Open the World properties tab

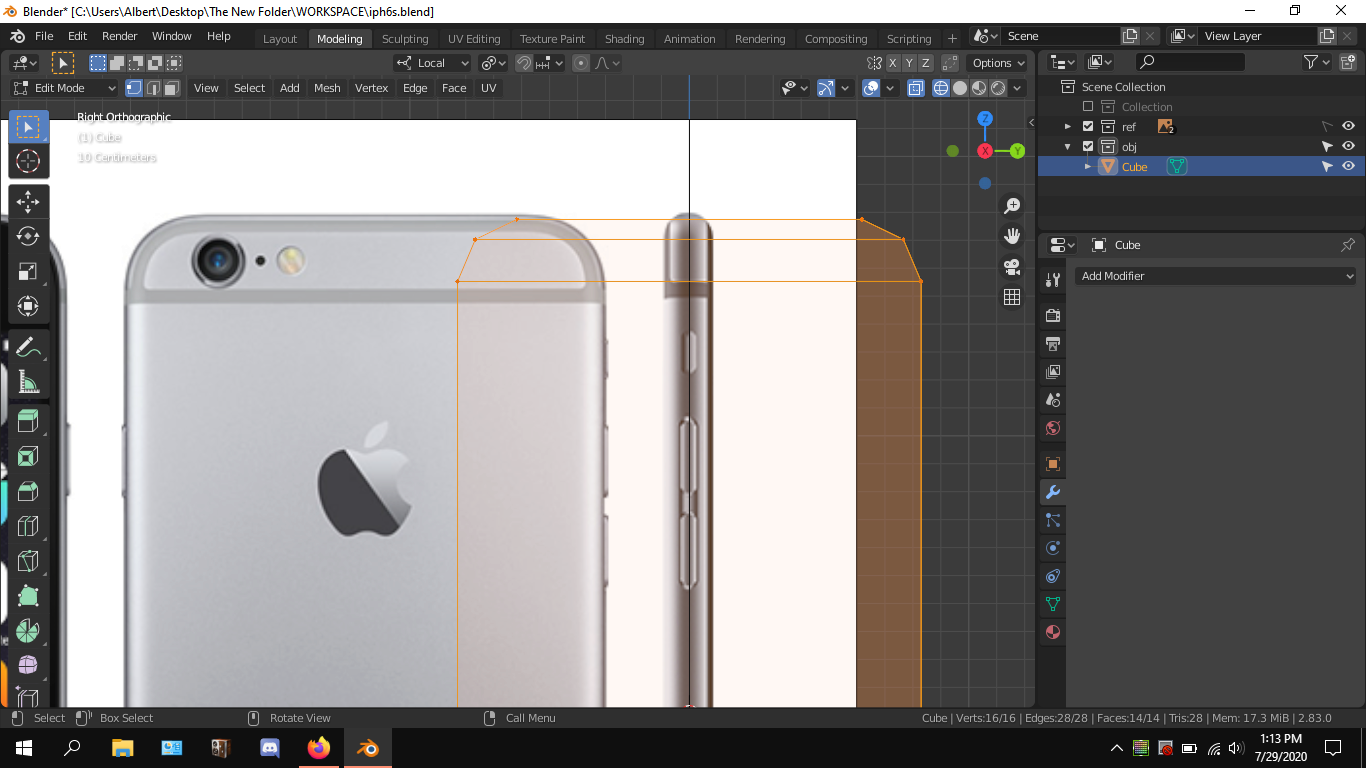[1052, 428]
